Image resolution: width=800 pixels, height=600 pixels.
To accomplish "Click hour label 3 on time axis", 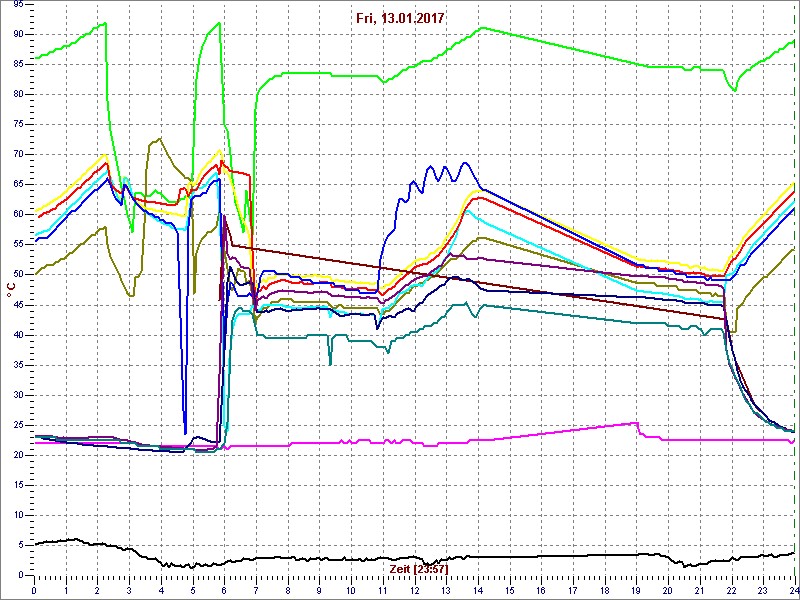I will click(x=129, y=590).
